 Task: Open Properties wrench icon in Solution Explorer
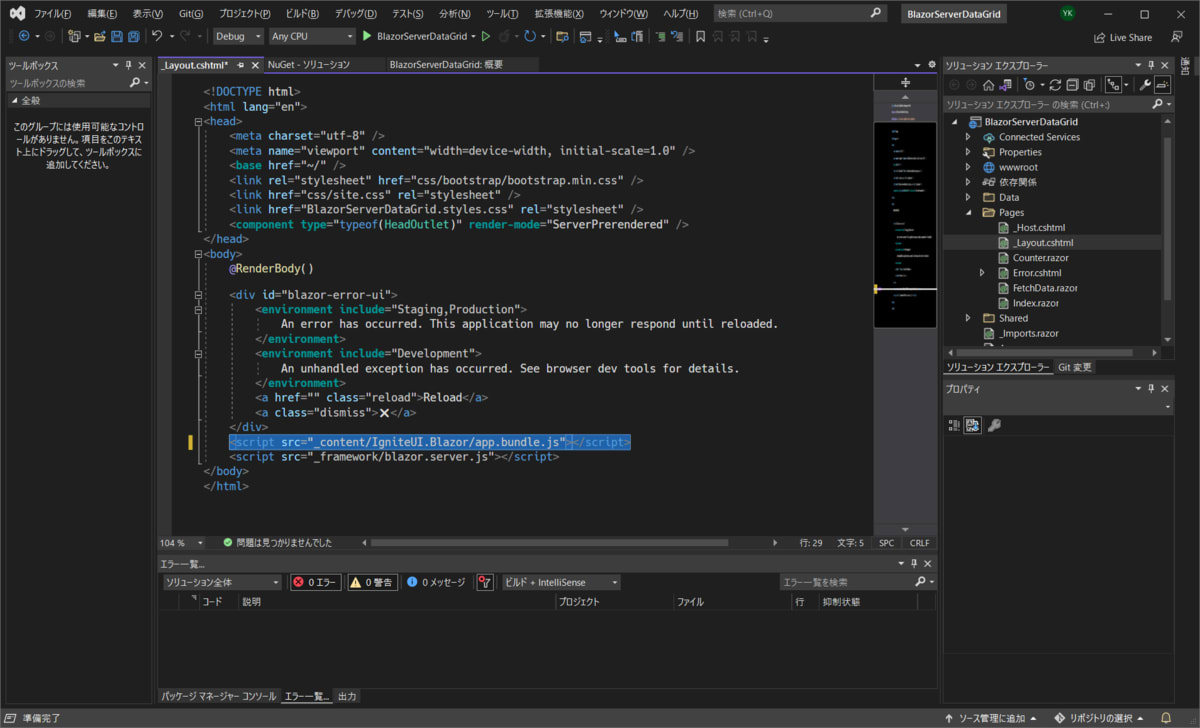coord(1145,85)
